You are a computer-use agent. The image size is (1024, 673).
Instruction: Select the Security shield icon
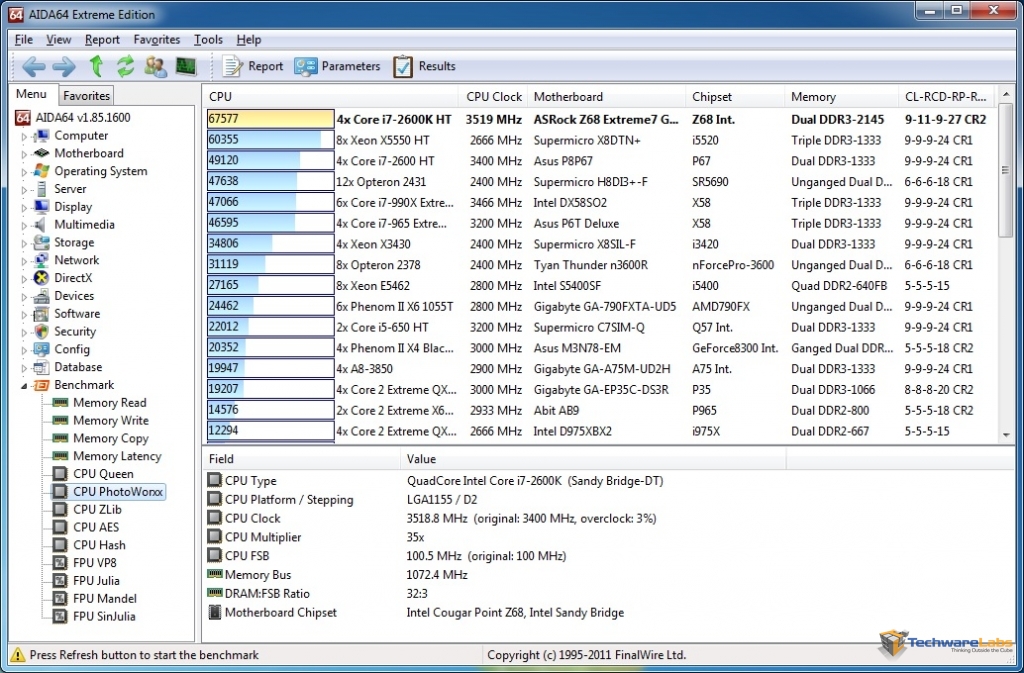(42, 332)
